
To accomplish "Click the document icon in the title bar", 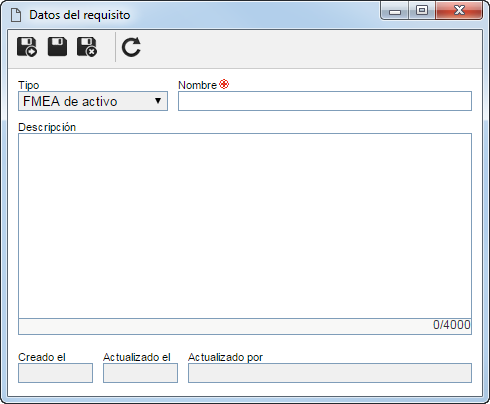I will click(16, 15).
